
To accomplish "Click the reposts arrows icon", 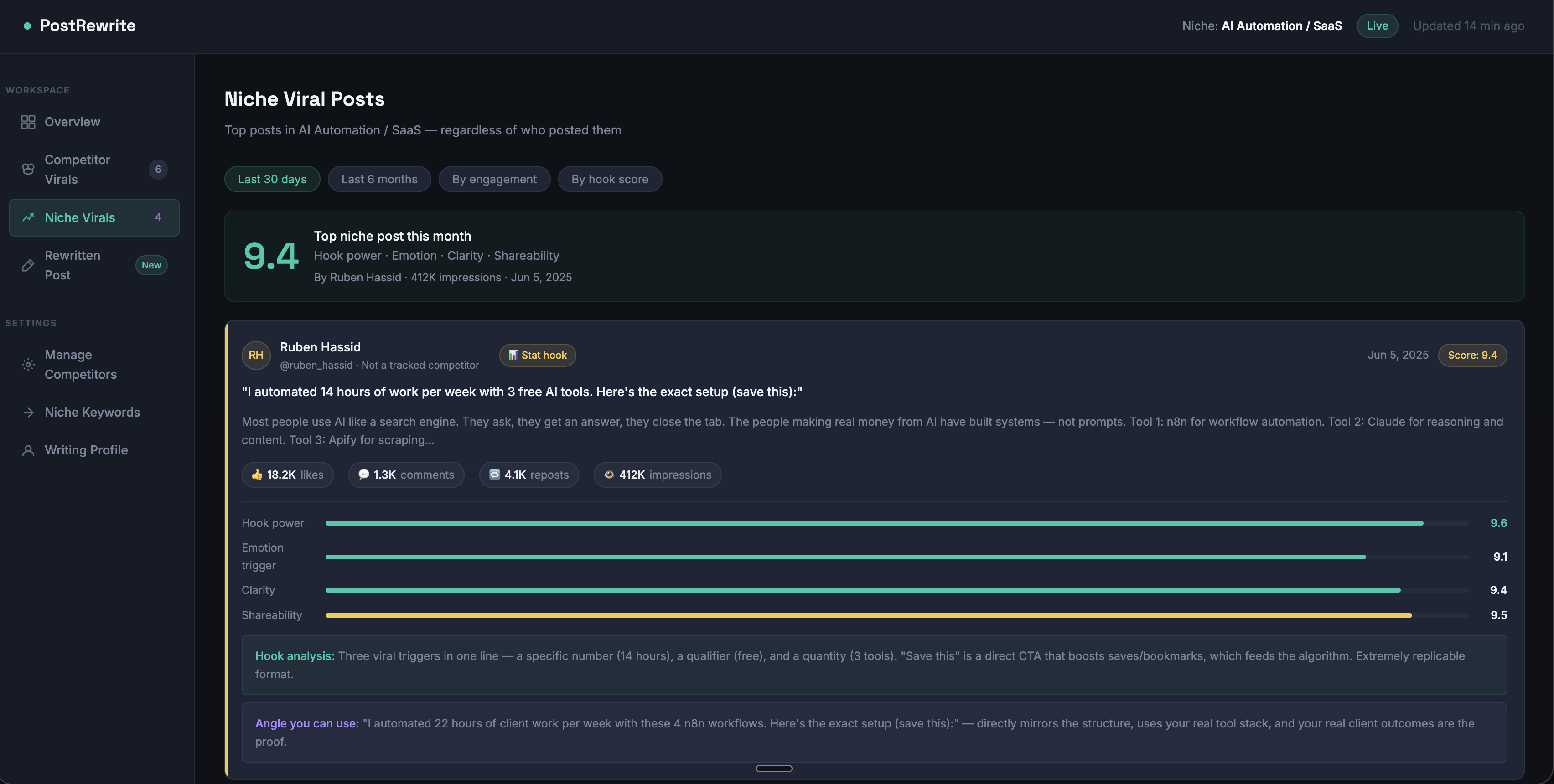I will pyautogui.click(x=495, y=475).
